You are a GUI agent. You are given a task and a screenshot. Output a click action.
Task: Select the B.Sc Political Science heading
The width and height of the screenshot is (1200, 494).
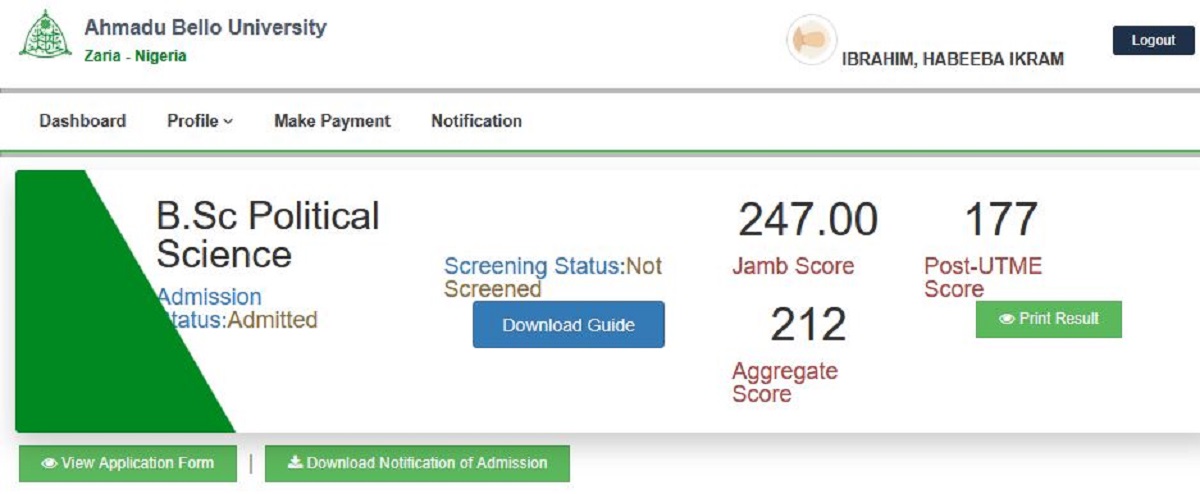click(267, 235)
